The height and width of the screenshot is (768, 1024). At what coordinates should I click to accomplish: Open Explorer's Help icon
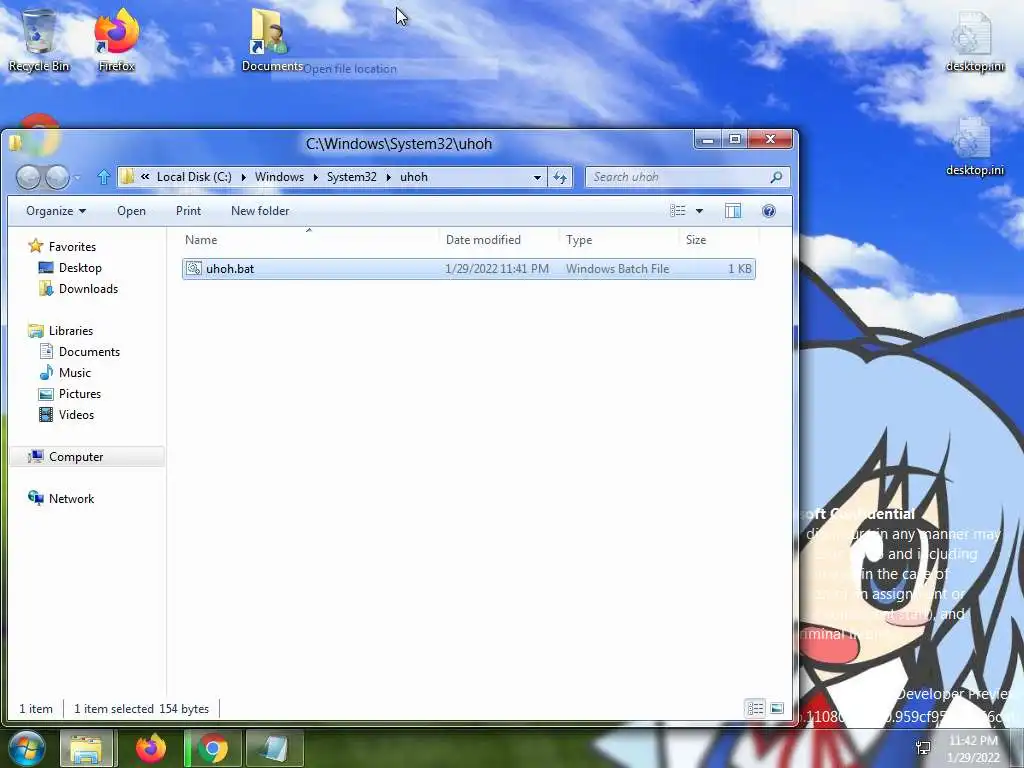(769, 210)
